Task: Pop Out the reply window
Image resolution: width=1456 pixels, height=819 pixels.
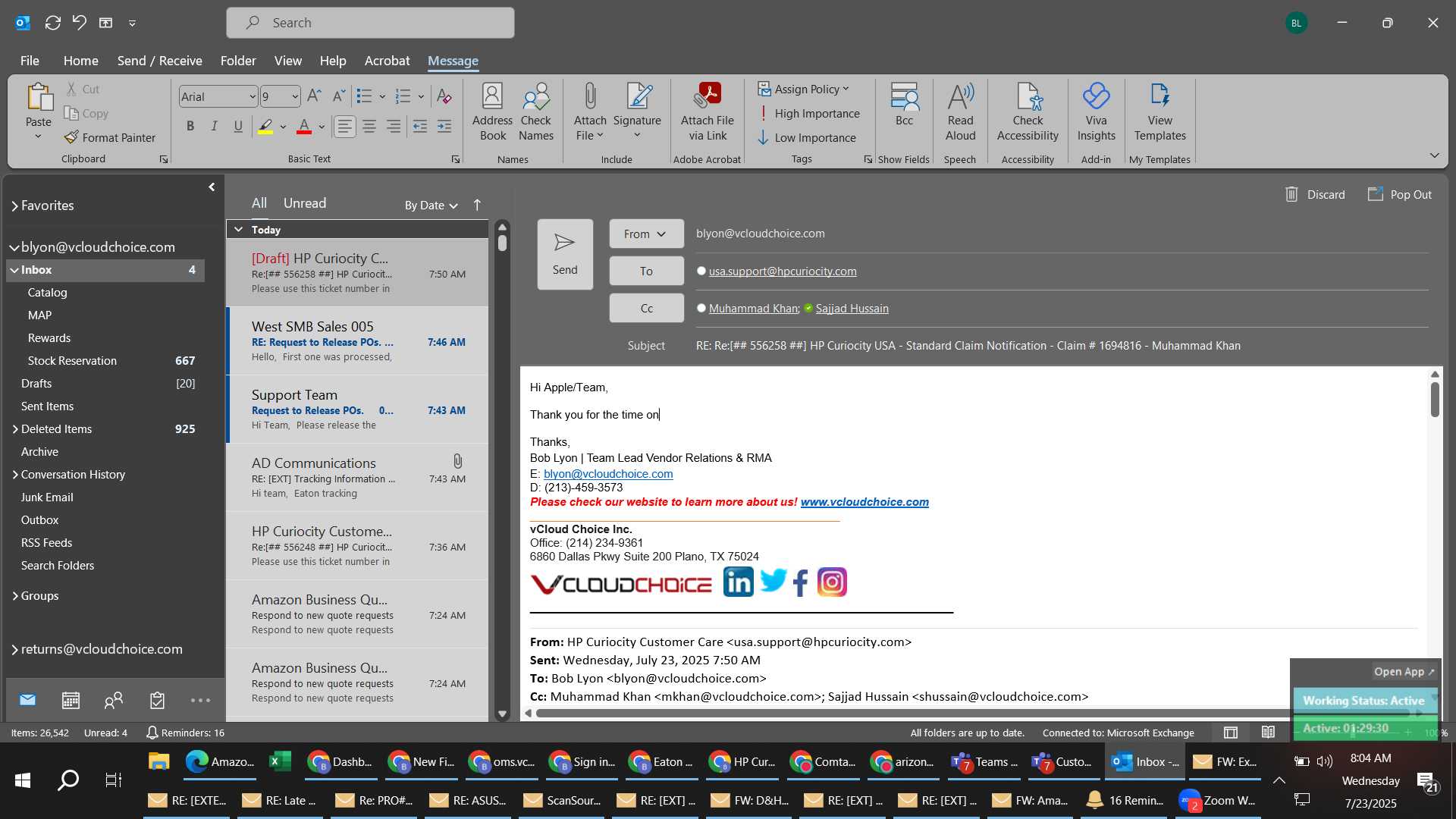Action: (1400, 194)
